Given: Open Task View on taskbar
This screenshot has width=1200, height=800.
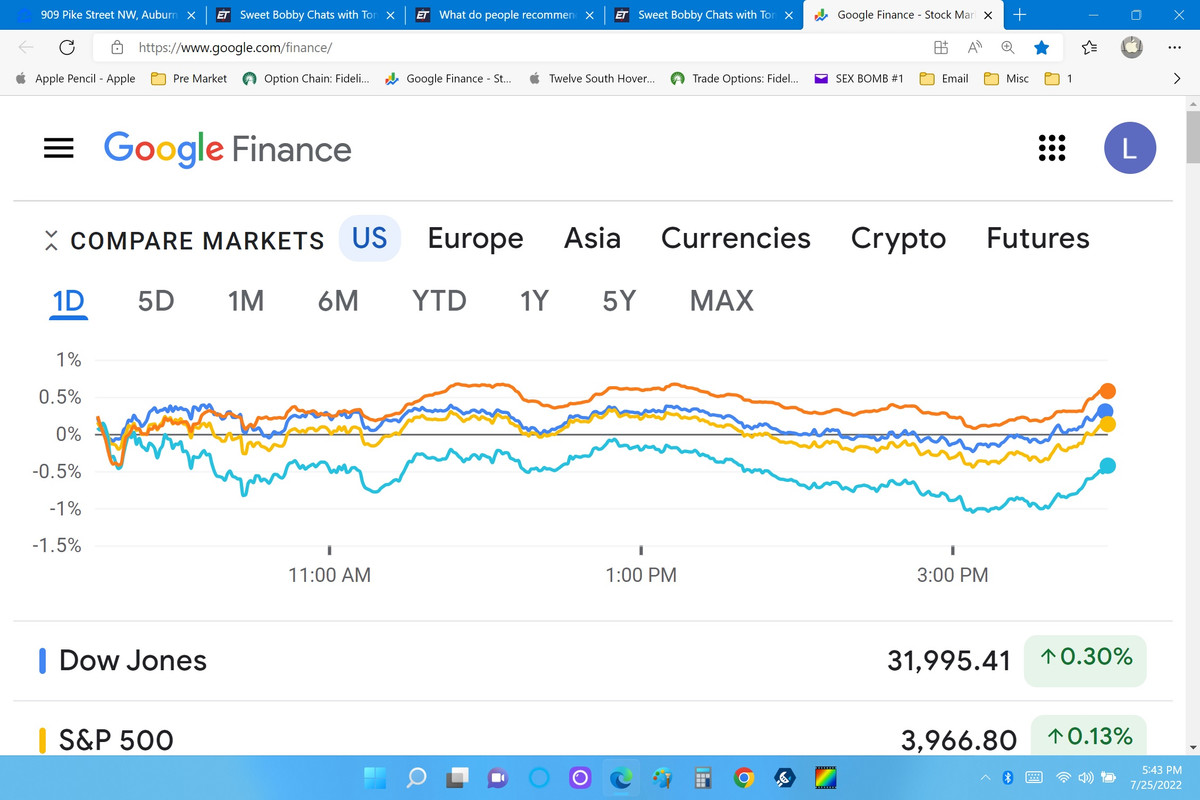Looking at the screenshot, I should 457,778.
